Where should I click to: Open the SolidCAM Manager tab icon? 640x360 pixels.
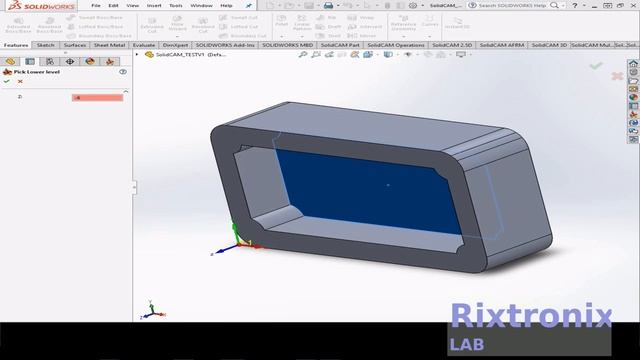109,61
